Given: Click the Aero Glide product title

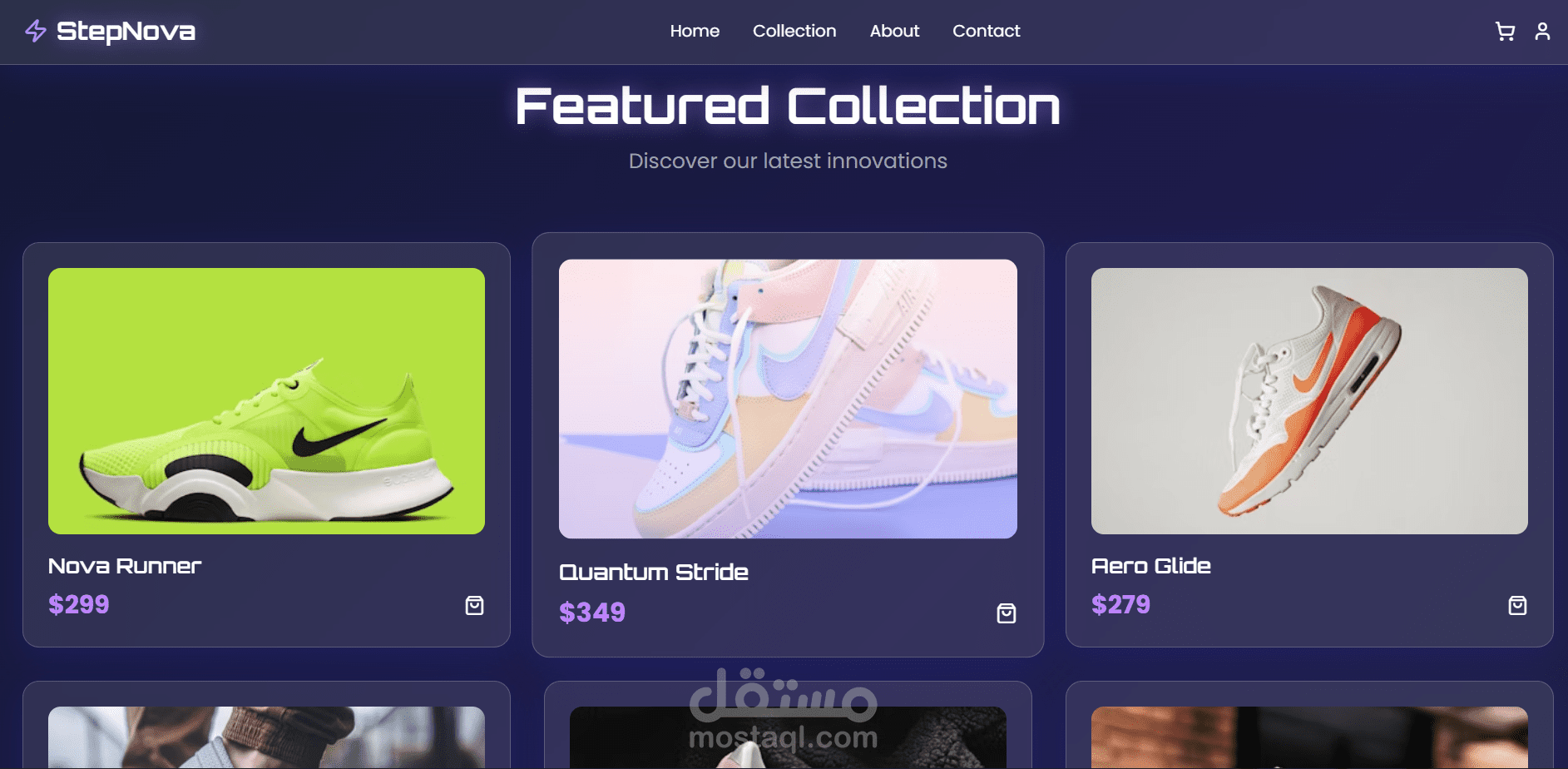Looking at the screenshot, I should tap(1151, 566).
